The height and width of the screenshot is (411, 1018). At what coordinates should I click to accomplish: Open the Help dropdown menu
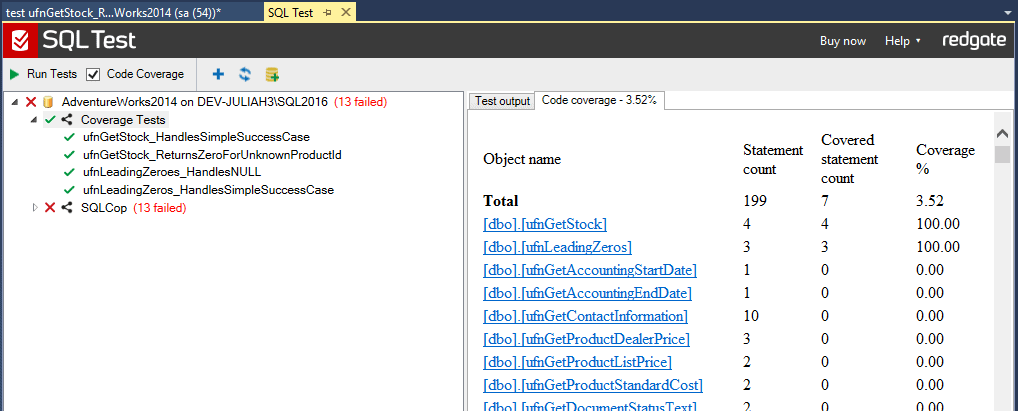[x=902, y=41]
